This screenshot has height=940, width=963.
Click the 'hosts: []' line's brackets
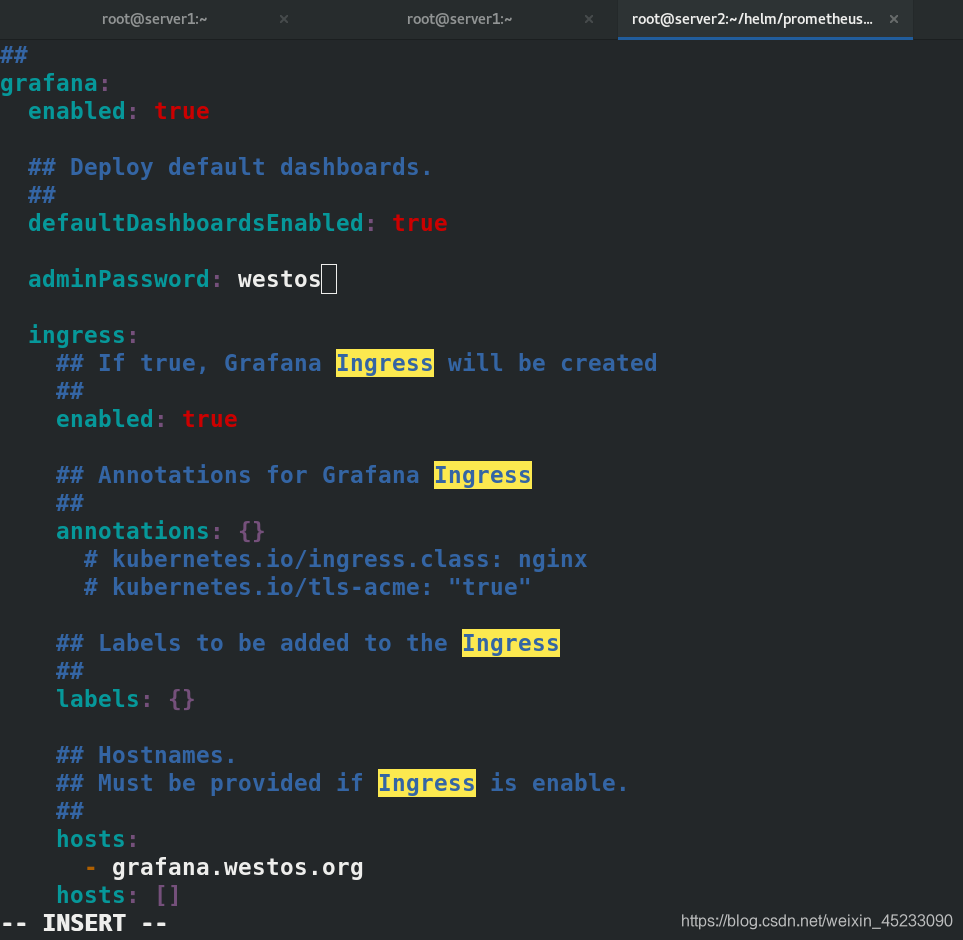[x=168, y=895]
